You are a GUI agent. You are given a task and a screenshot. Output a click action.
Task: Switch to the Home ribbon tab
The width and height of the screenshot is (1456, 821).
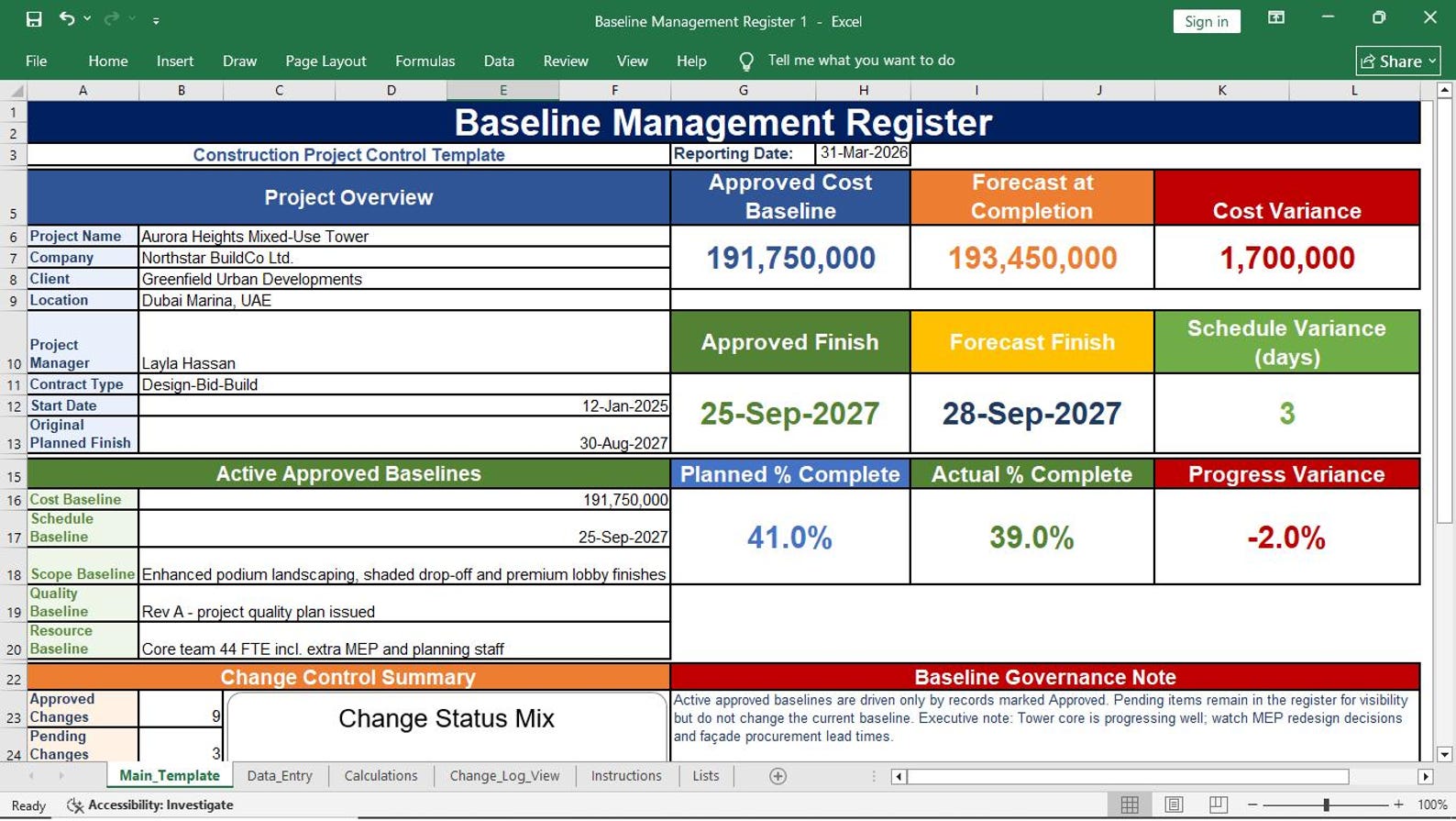[108, 61]
